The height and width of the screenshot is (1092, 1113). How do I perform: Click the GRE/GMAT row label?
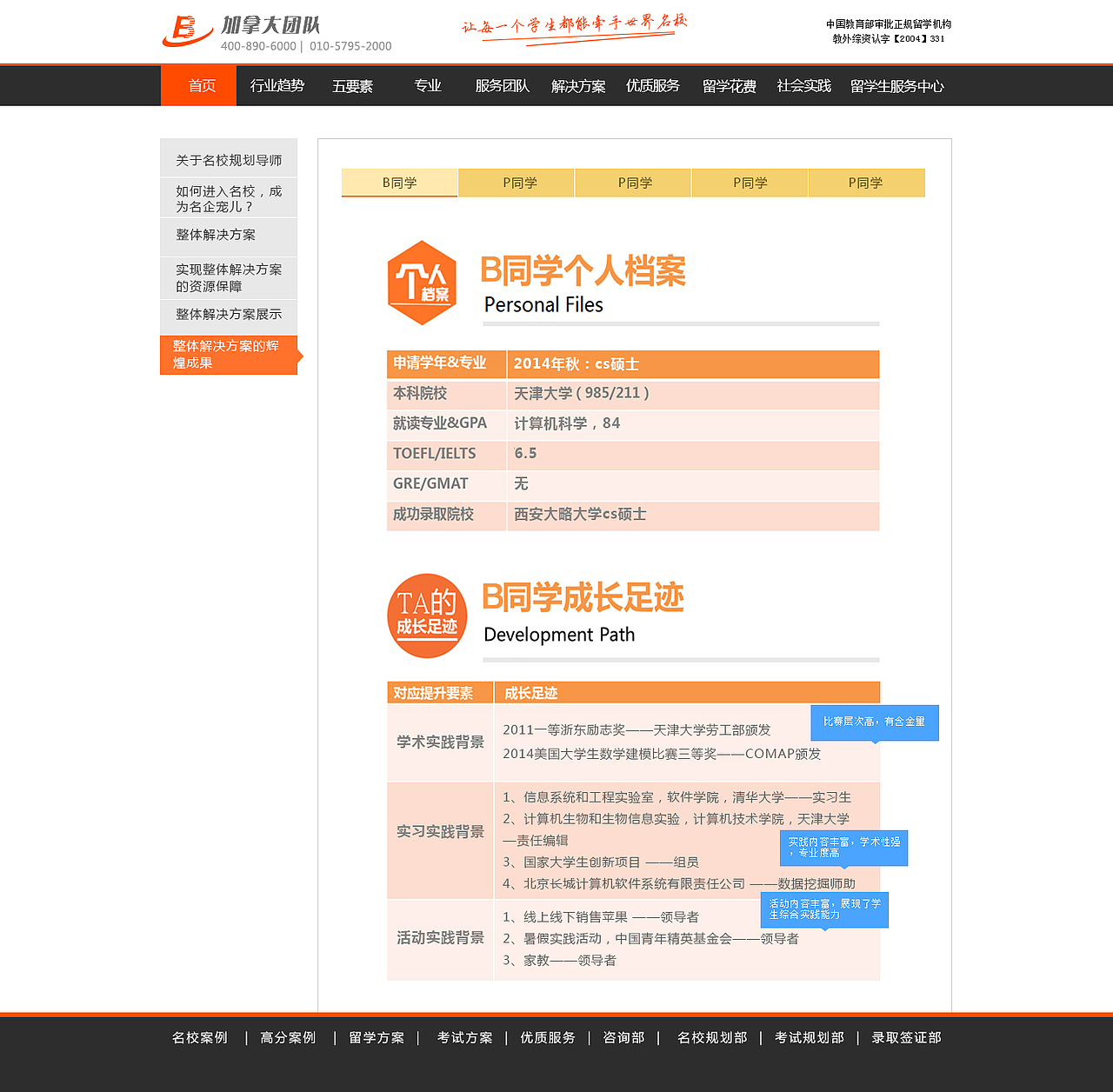point(430,483)
